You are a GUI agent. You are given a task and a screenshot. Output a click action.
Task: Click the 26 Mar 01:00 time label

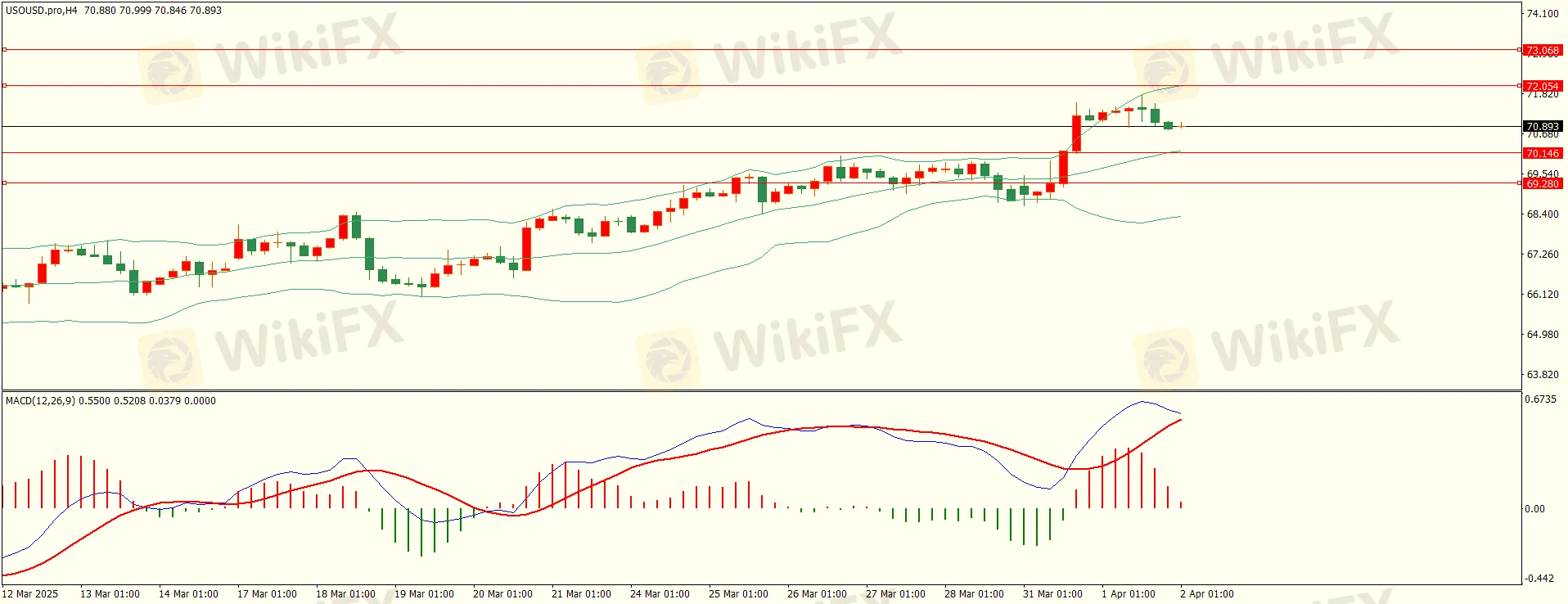click(x=817, y=594)
